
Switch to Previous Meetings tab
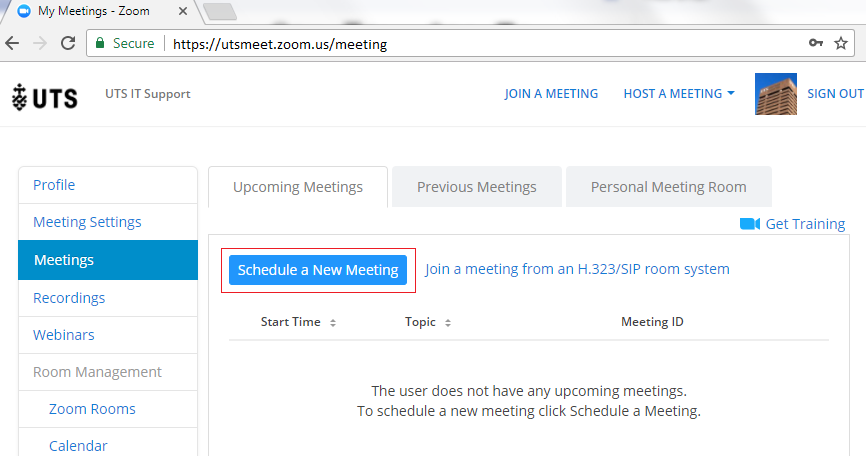coord(476,187)
